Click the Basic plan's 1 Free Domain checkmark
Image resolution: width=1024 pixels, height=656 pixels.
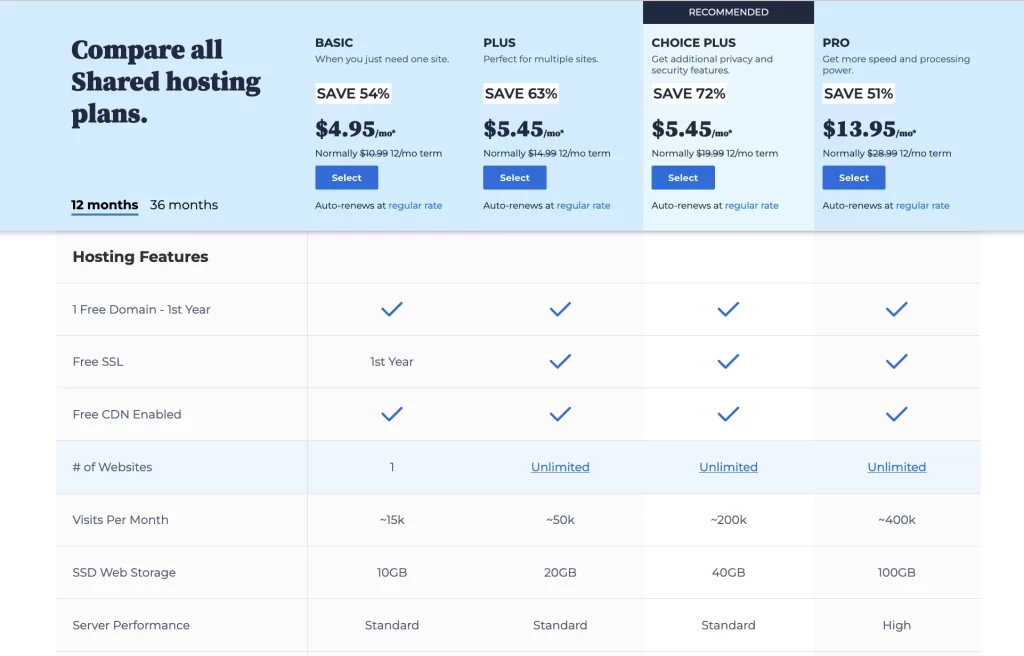pyautogui.click(x=392, y=309)
